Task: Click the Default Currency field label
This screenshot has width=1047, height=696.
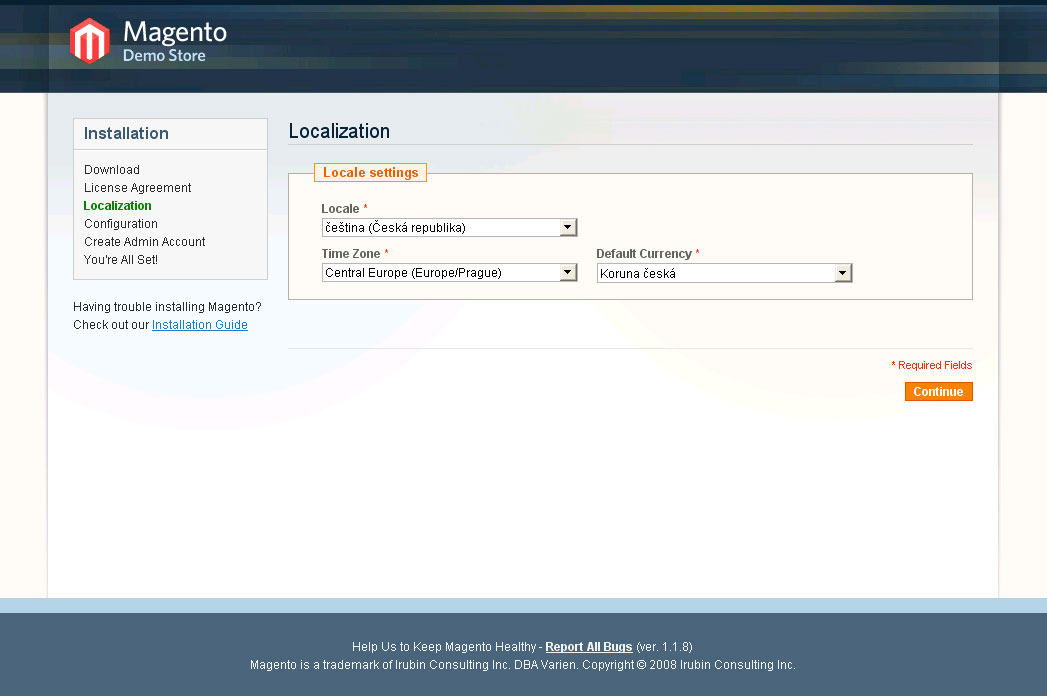Action: [644, 254]
